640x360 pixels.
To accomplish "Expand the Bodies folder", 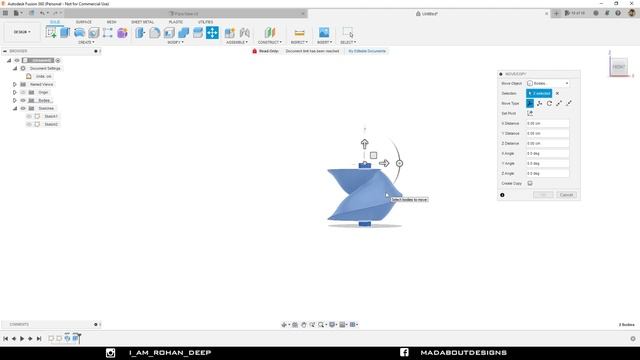I will (x=15, y=100).
